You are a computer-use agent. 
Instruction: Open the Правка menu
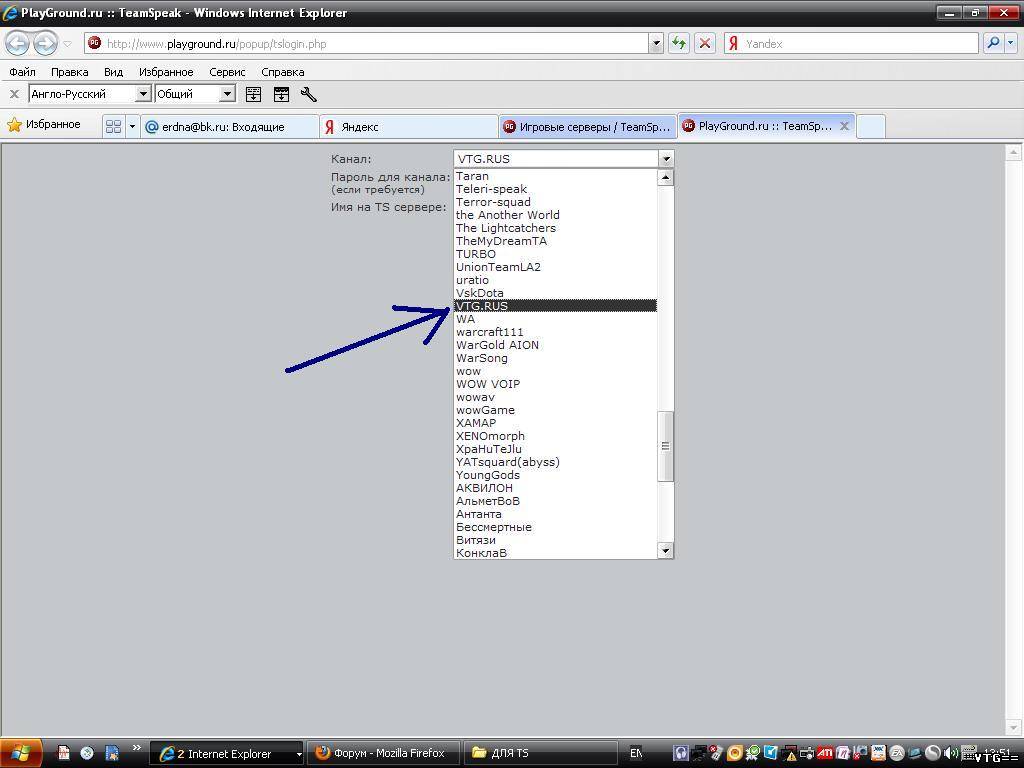pos(70,72)
